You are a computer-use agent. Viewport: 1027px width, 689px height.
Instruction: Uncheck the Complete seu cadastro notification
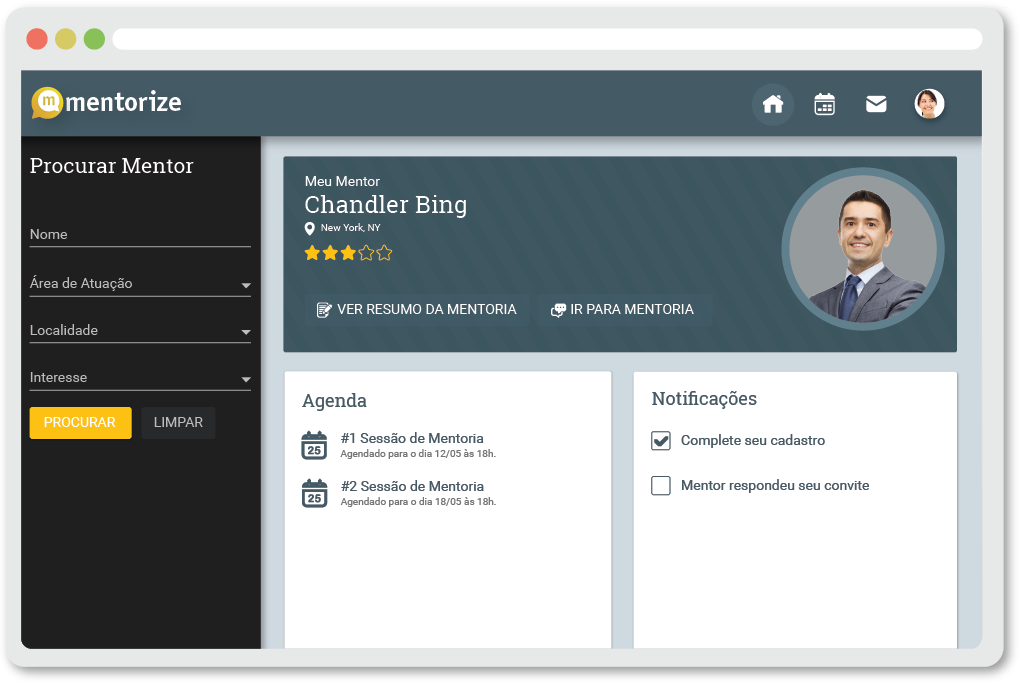(x=660, y=440)
